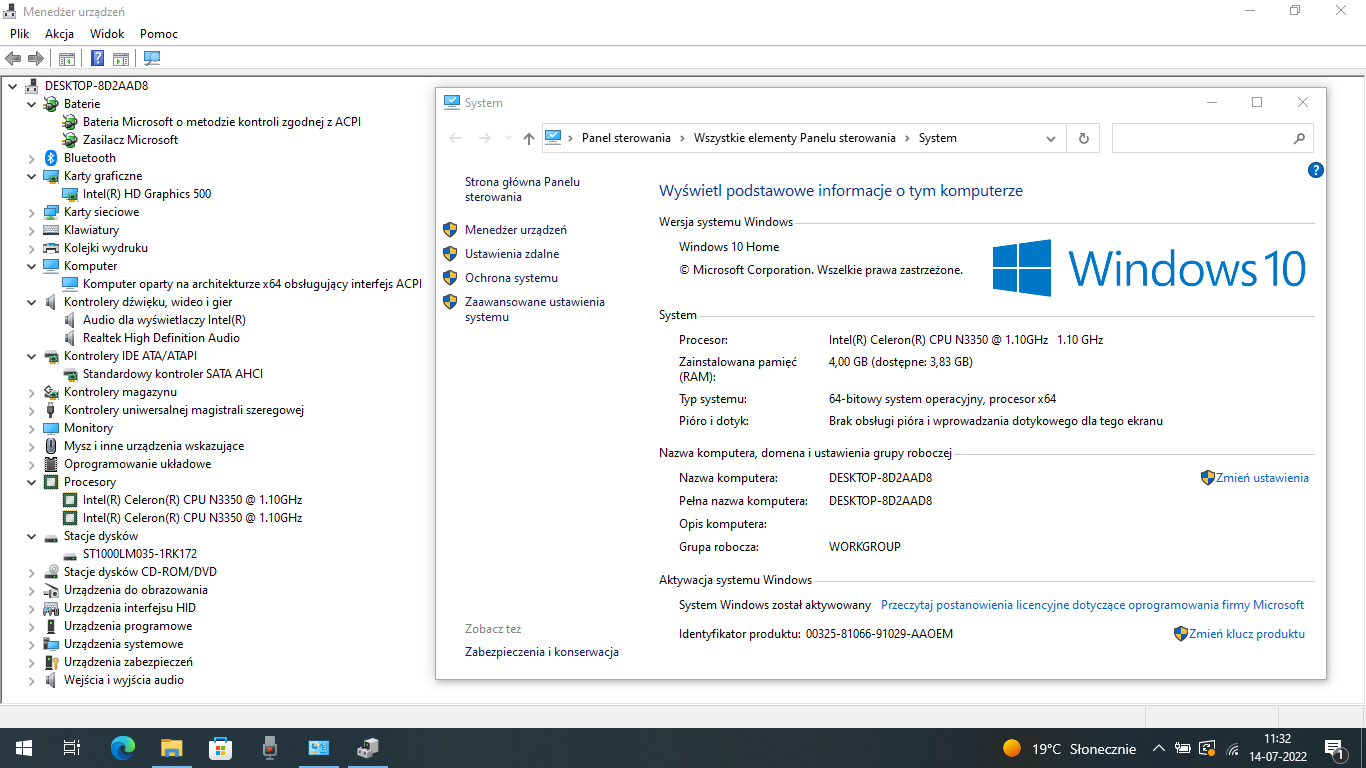Click the Forward arrow in Device Manager toolbar

tap(36, 59)
